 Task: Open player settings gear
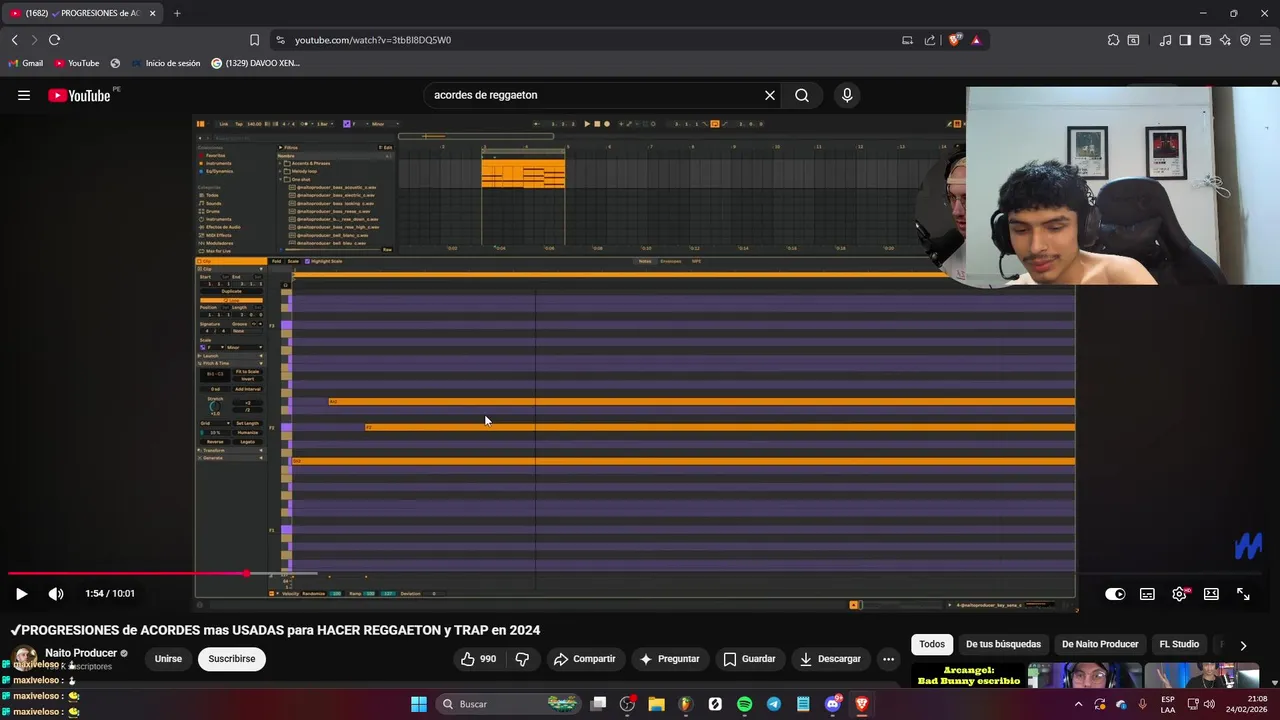[x=1179, y=593]
